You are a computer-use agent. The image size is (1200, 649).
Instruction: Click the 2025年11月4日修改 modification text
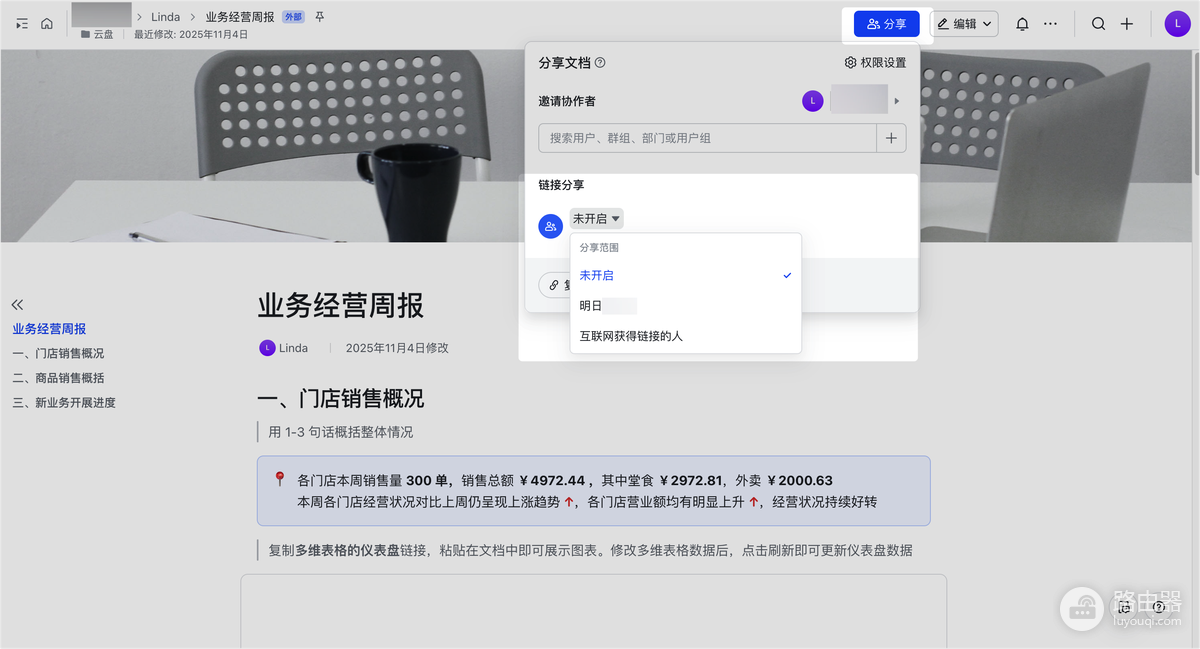[x=397, y=348]
